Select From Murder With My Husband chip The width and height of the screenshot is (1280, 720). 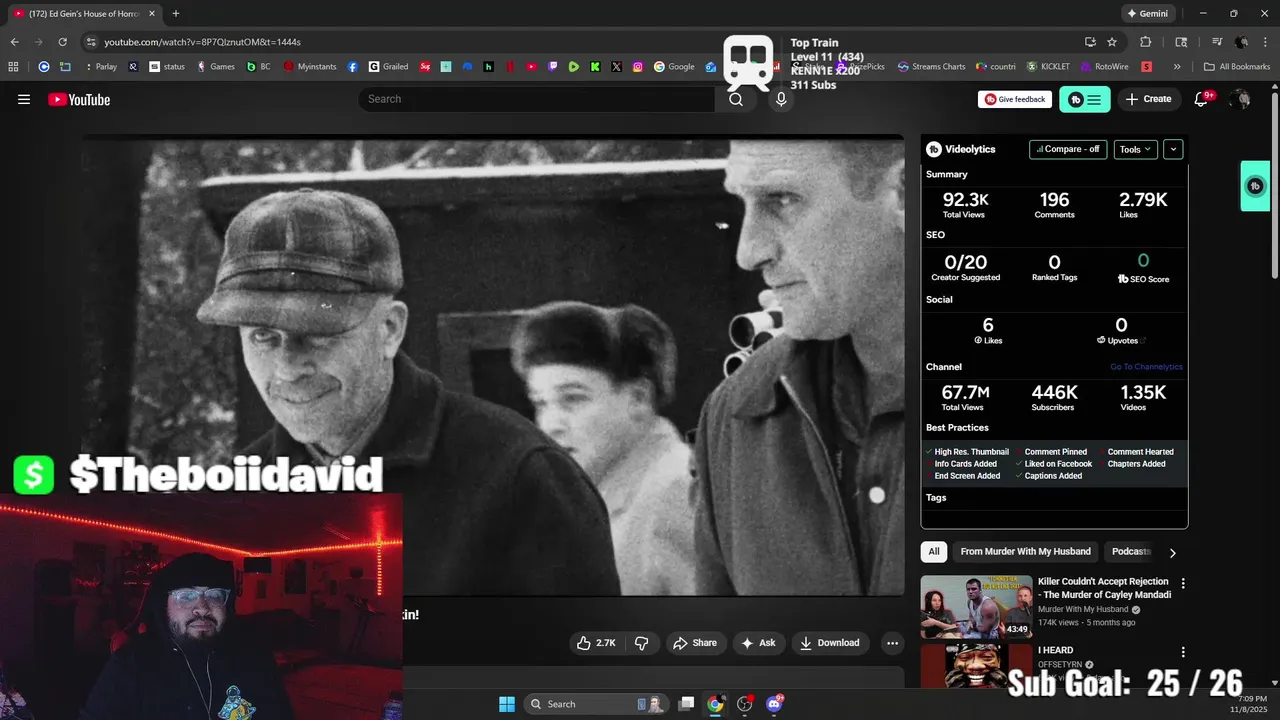click(1025, 551)
